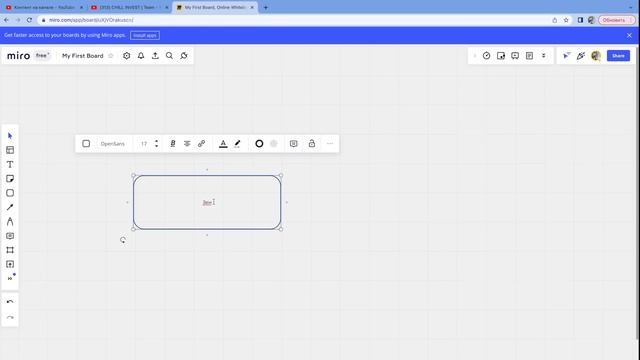Screen dimensions: 640x360
Task: Select the Text tool
Action: pos(10,164)
